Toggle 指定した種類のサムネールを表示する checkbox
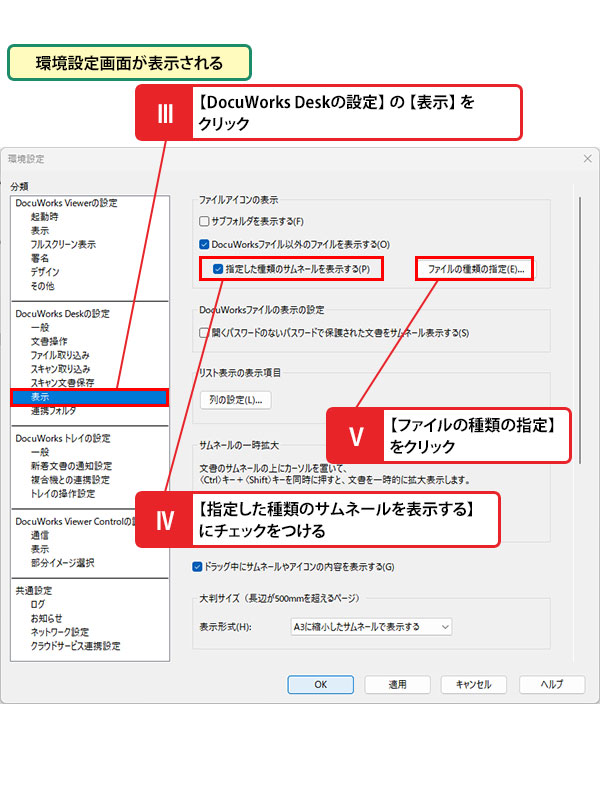This screenshot has width=600, height=800. pos(218,269)
